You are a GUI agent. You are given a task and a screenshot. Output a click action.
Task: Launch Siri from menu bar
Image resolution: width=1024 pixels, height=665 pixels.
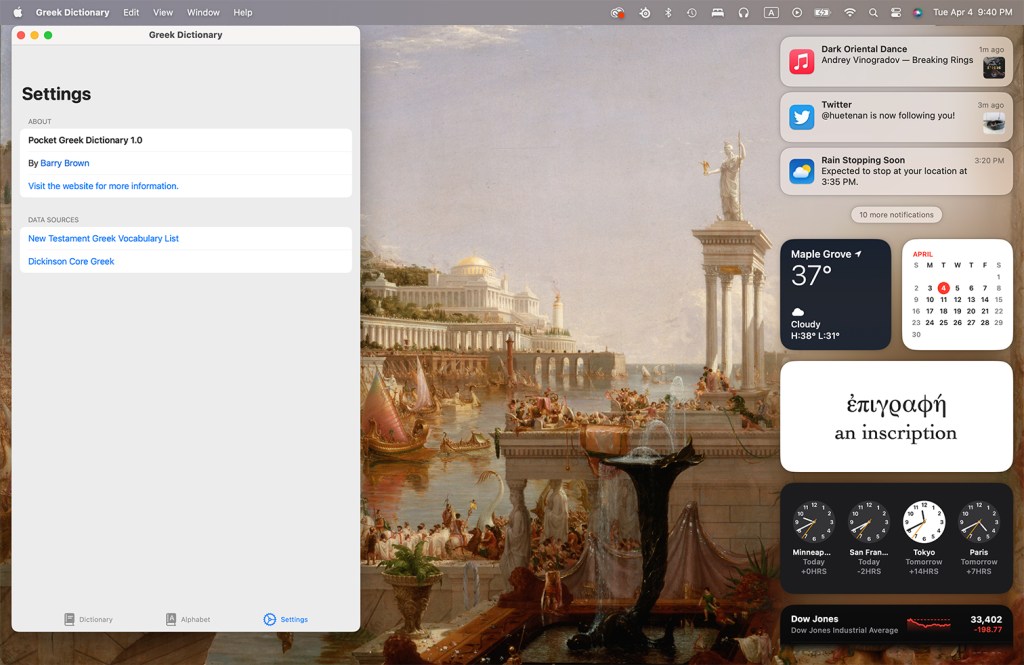(917, 13)
